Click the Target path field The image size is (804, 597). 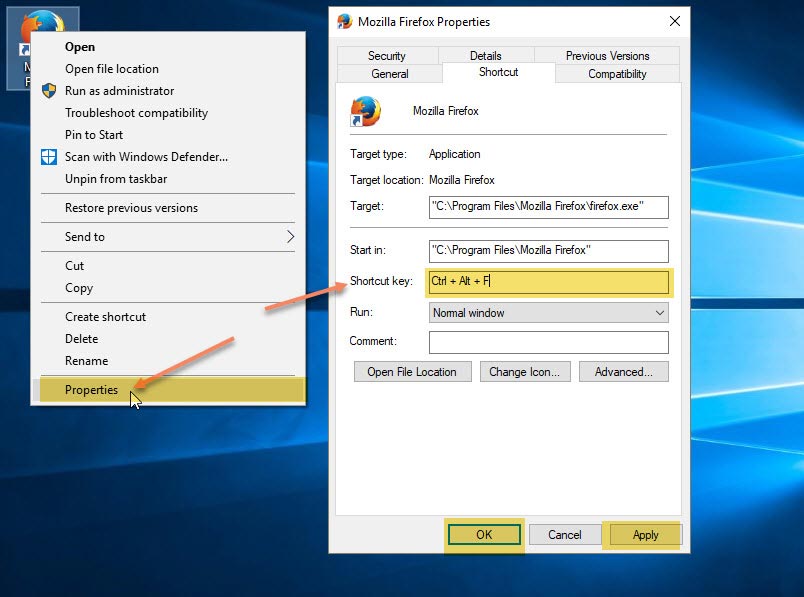(548, 207)
